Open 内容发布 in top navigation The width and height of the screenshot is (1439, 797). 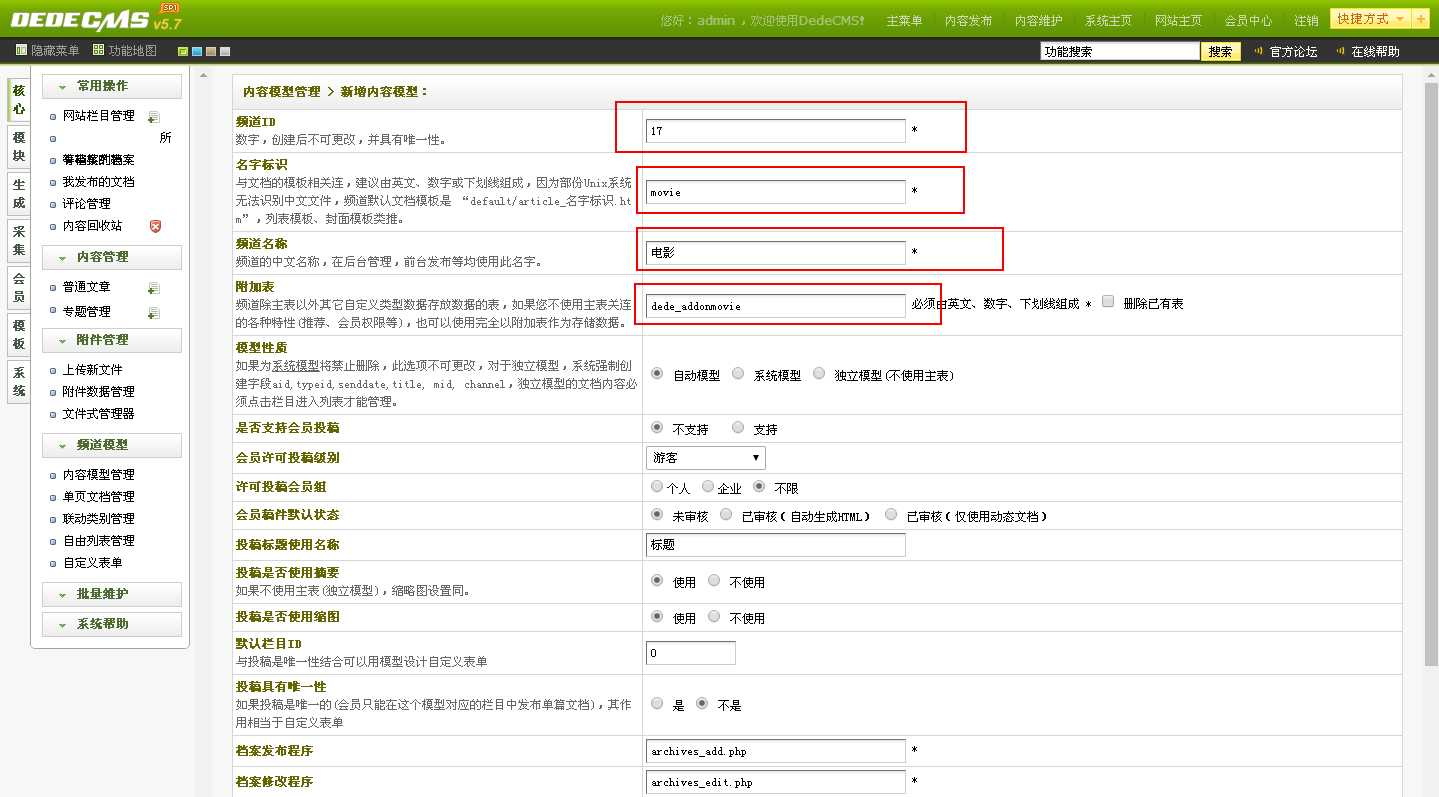968,20
